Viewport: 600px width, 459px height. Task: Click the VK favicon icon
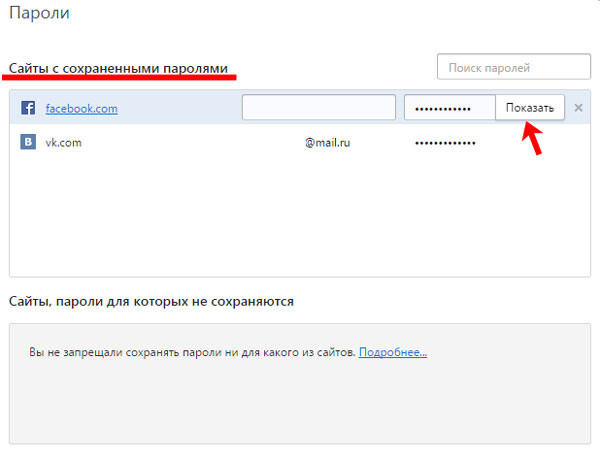pos(28,143)
